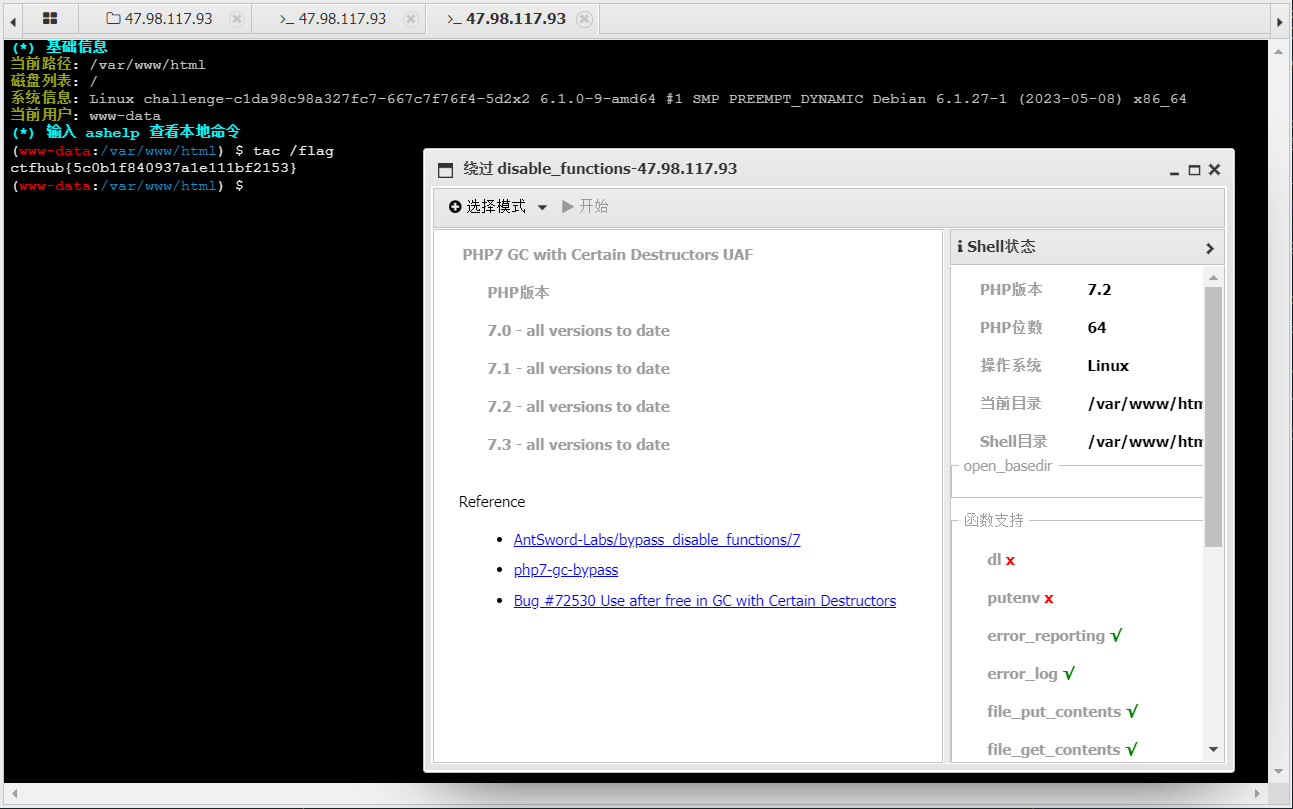
Task: Close the second terminal tab 47.98.117.93
Action: pos(410,19)
